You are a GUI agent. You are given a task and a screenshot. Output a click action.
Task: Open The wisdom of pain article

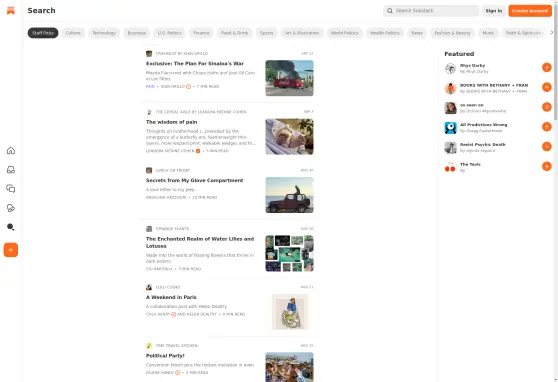(172, 122)
